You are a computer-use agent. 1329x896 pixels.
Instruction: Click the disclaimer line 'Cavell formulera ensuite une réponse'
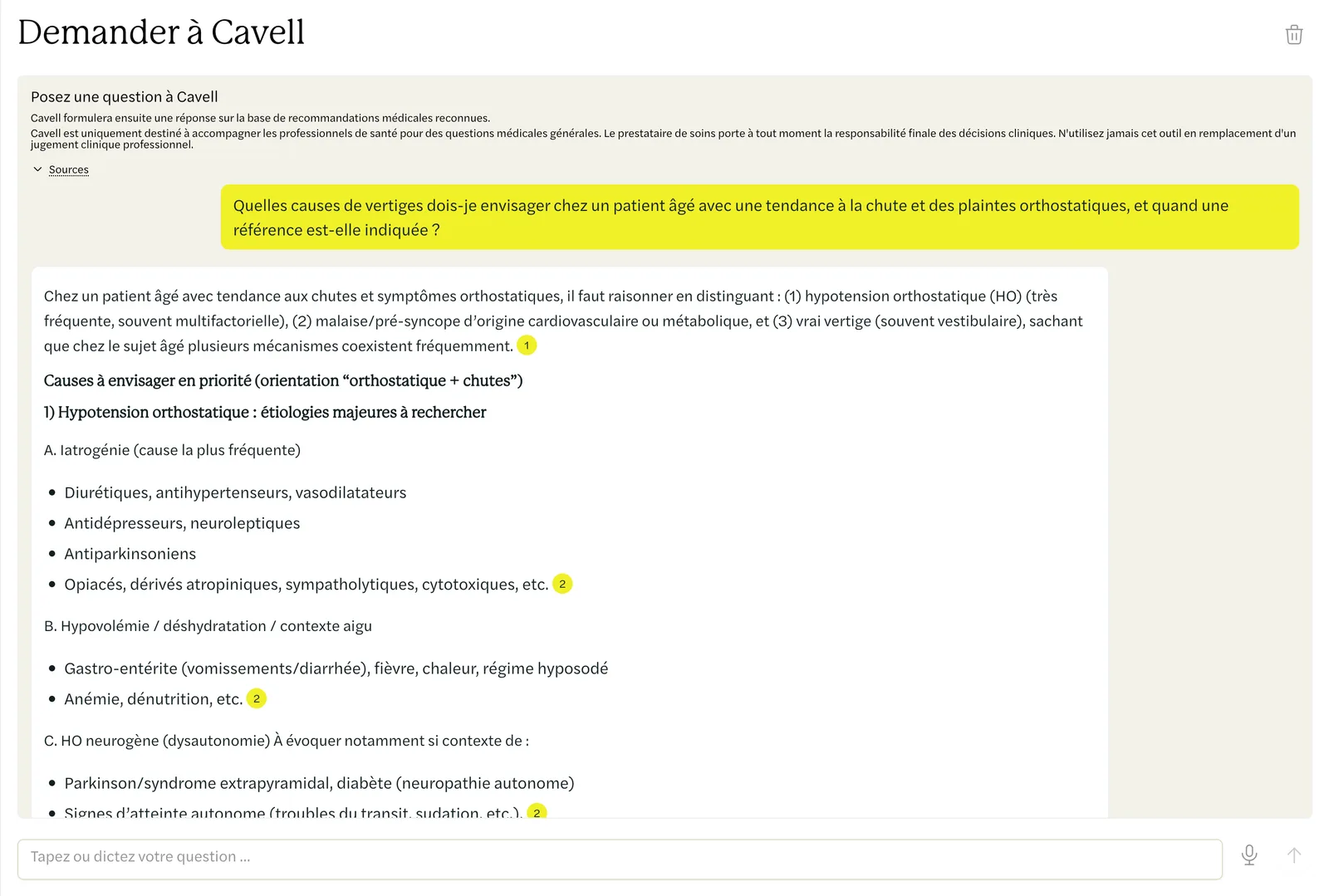(260, 118)
